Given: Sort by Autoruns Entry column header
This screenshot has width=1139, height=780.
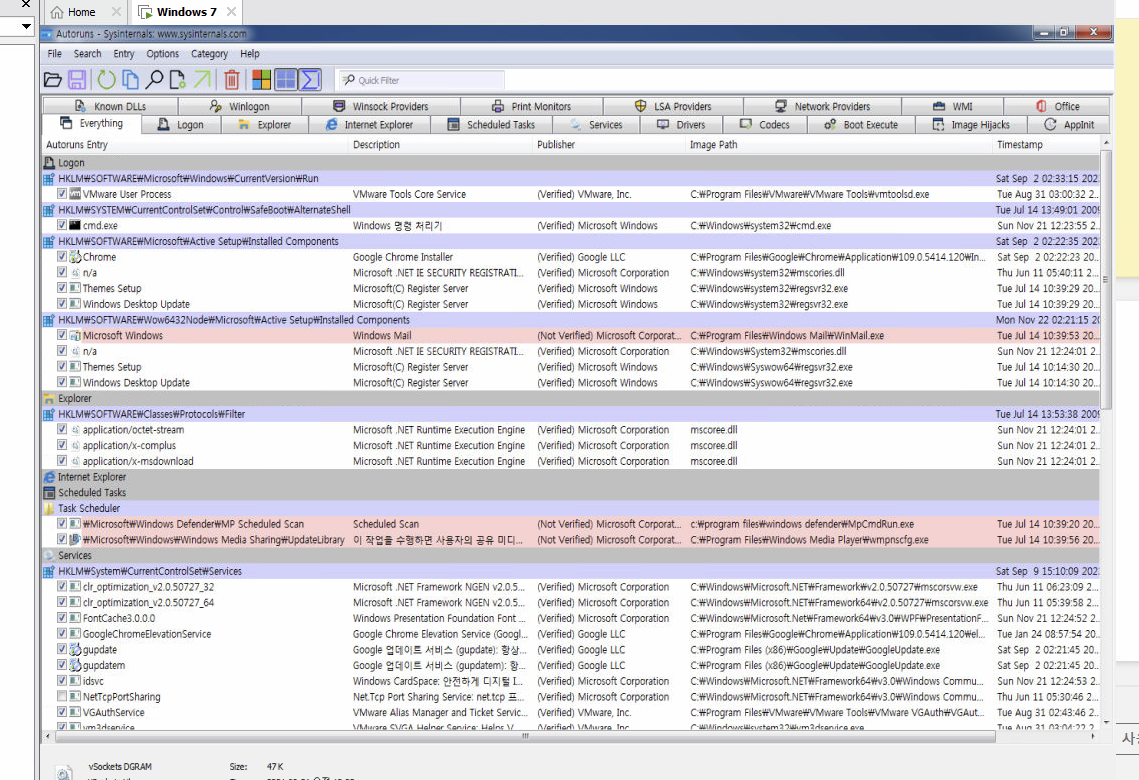Looking at the screenshot, I should 195,145.
